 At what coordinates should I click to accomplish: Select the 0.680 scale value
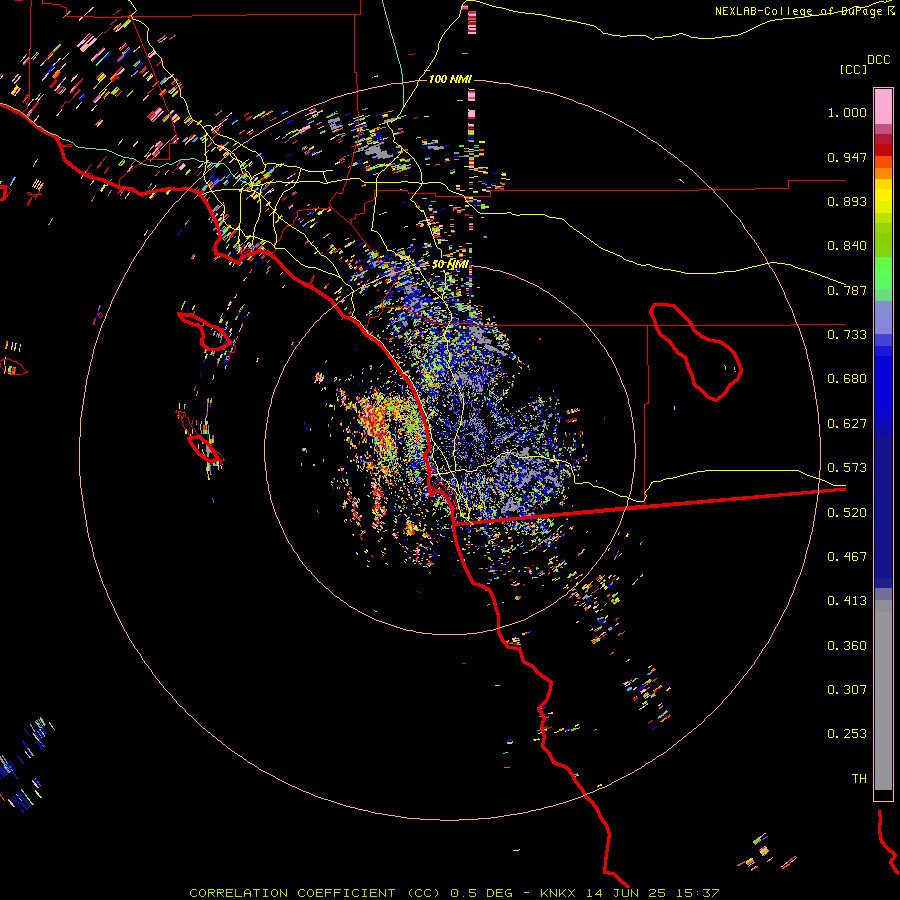click(847, 379)
